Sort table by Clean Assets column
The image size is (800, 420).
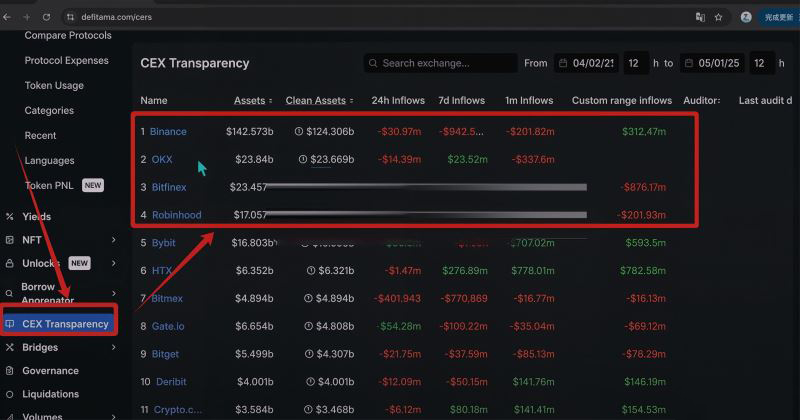(x=319, y=101)
